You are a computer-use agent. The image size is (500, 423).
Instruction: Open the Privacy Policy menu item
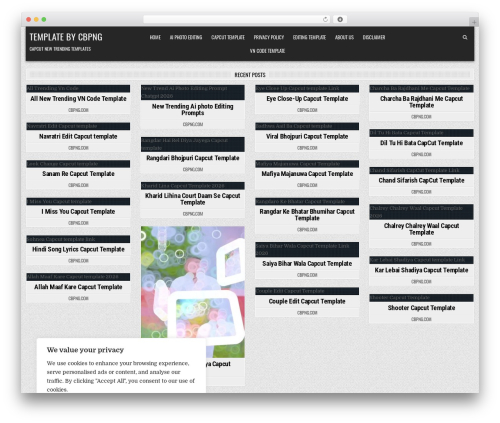click(x=269, y=37)
